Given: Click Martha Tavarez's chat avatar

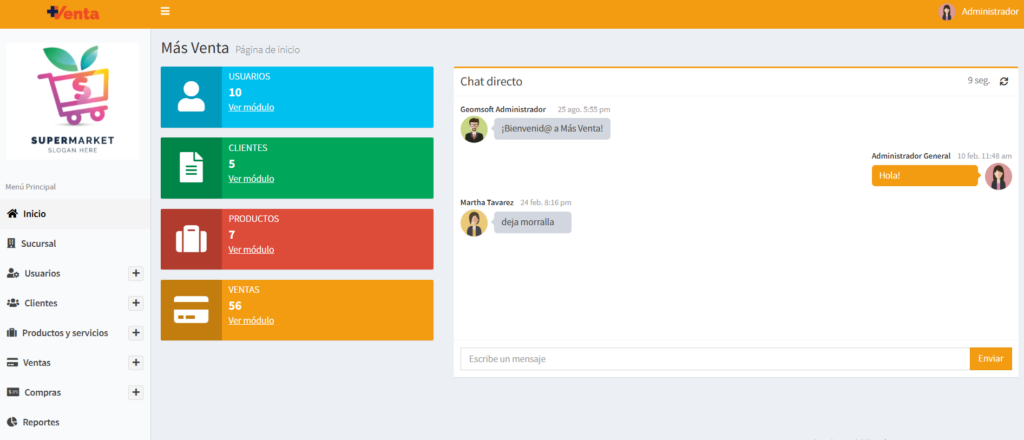Looking at the screenshot, I should (474, 223).
